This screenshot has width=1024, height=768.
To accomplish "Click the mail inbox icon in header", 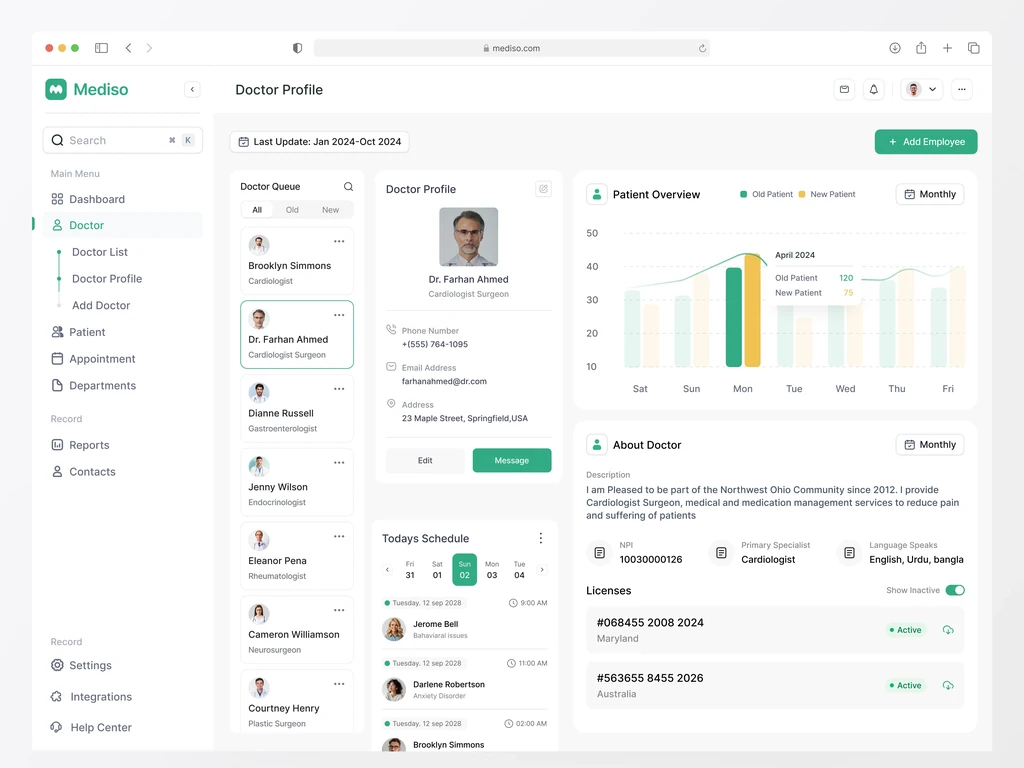I will pos(844,89).
